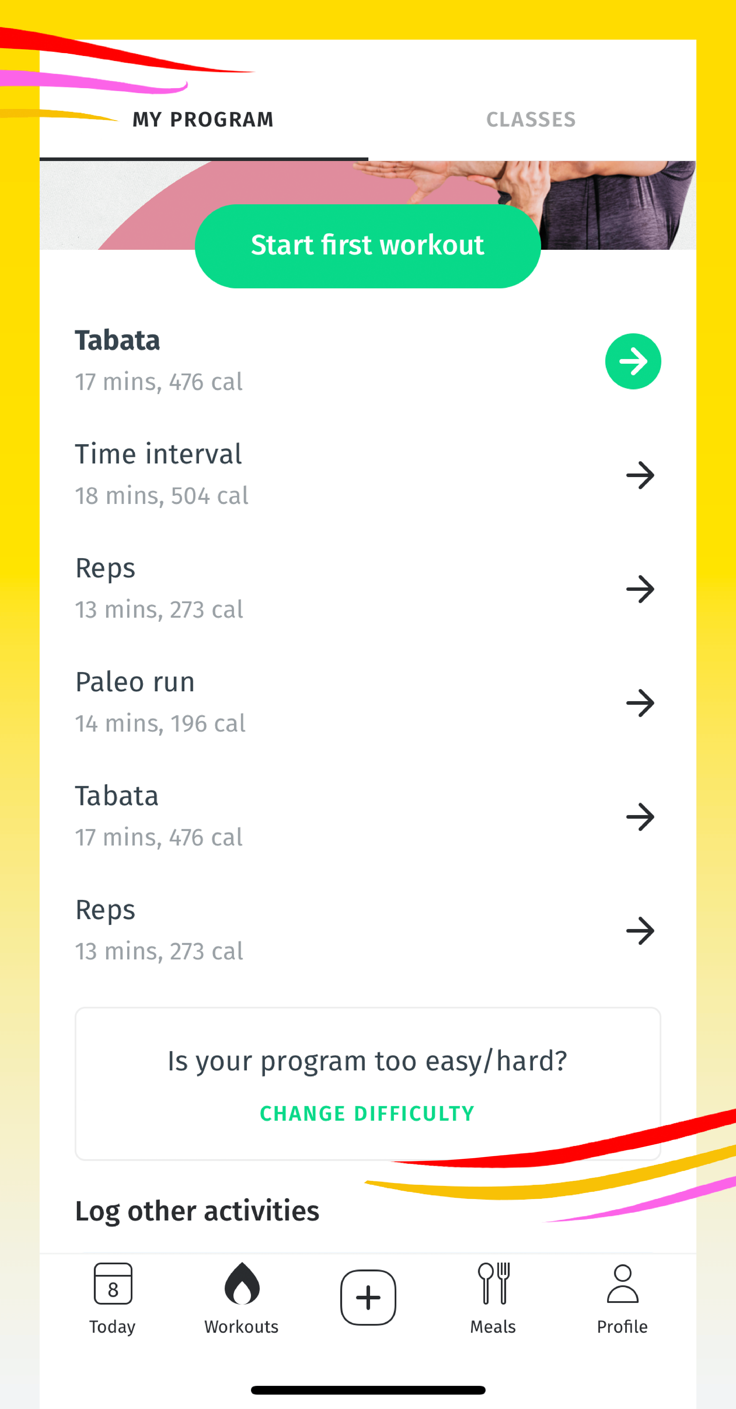Open the Today calendar icon
Image resolution: width=736 pixels, height=1409 pixels.
[x=112, y=1284]
